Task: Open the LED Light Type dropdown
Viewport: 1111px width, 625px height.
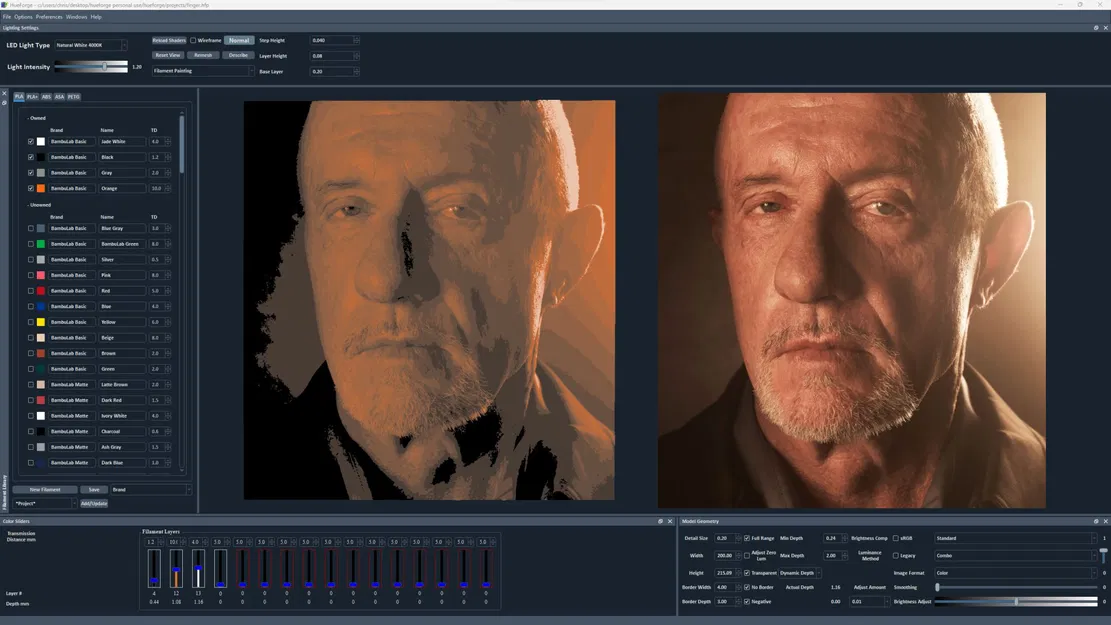Action: click(124, 45)
